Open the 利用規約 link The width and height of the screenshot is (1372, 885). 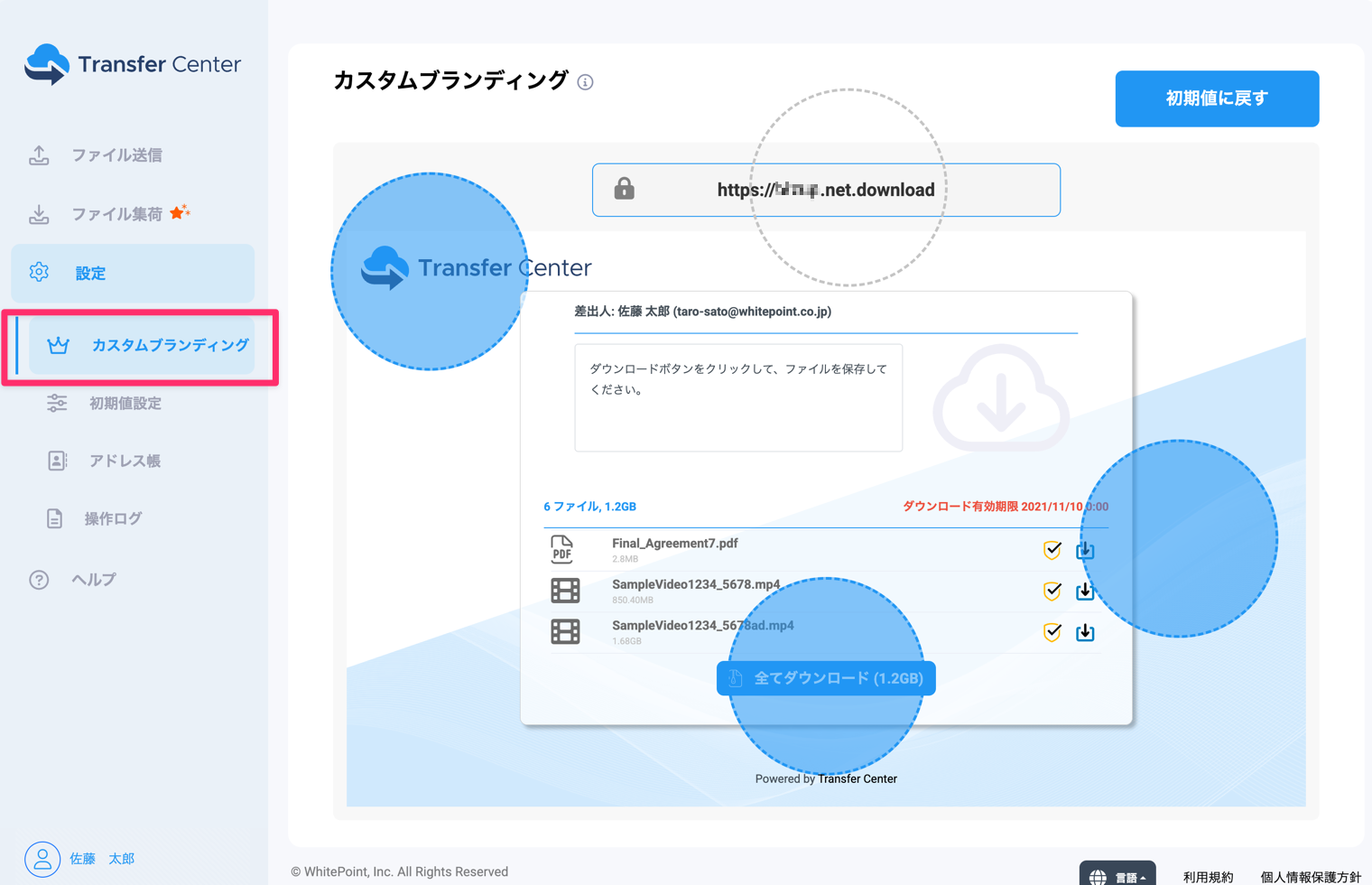click(x=1209, y=877)
